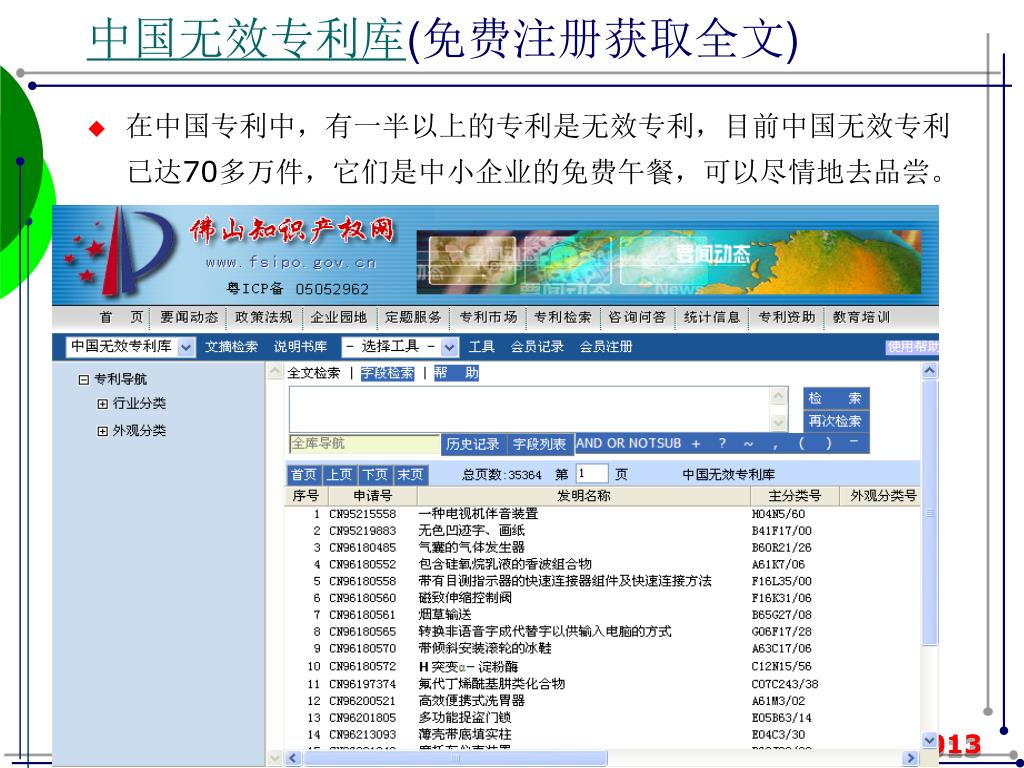This screenshot has height=768, width=1024.
Task: Go to next page with 下页
Action: (x=375, y=475)
